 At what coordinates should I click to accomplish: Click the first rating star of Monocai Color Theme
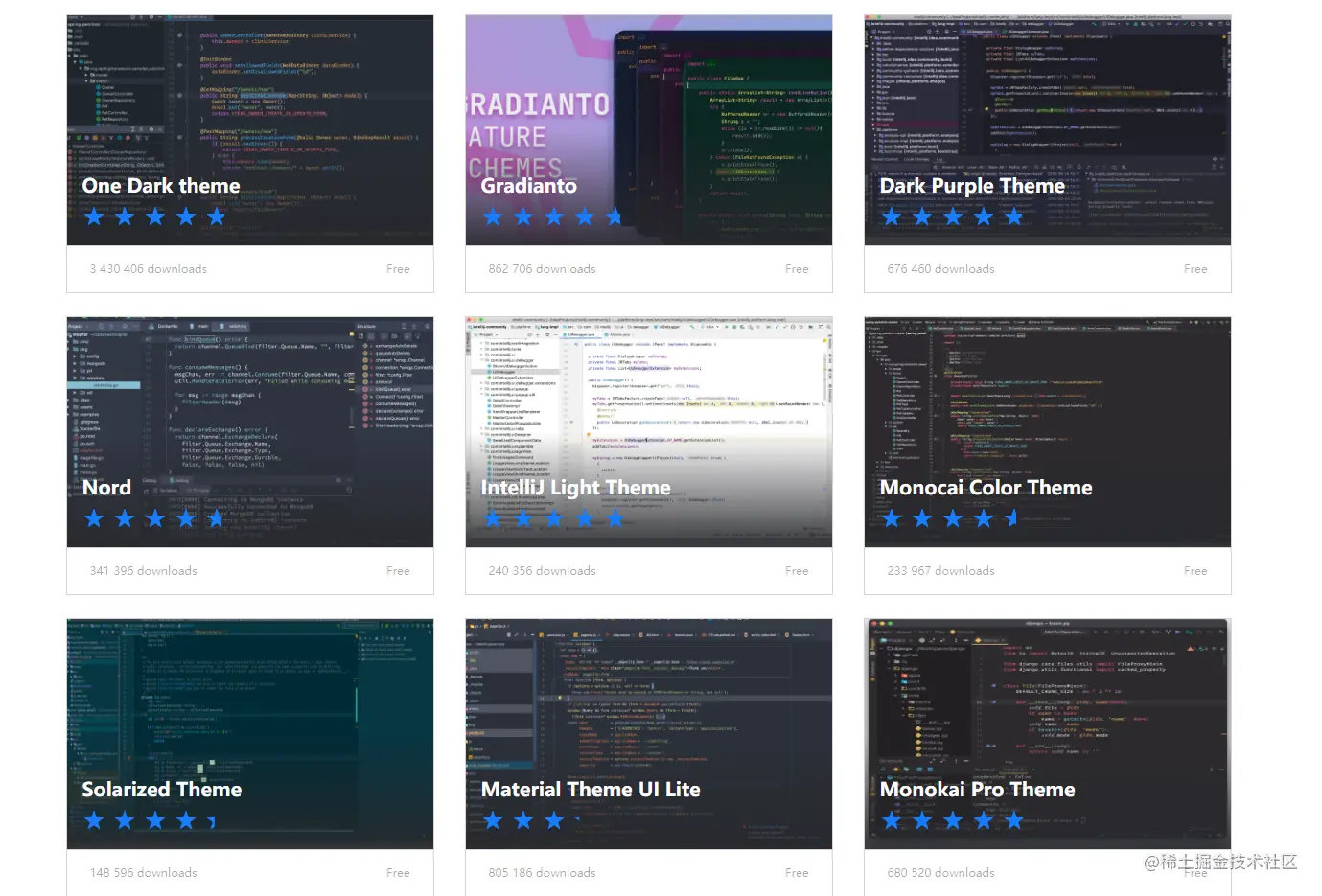892,518
